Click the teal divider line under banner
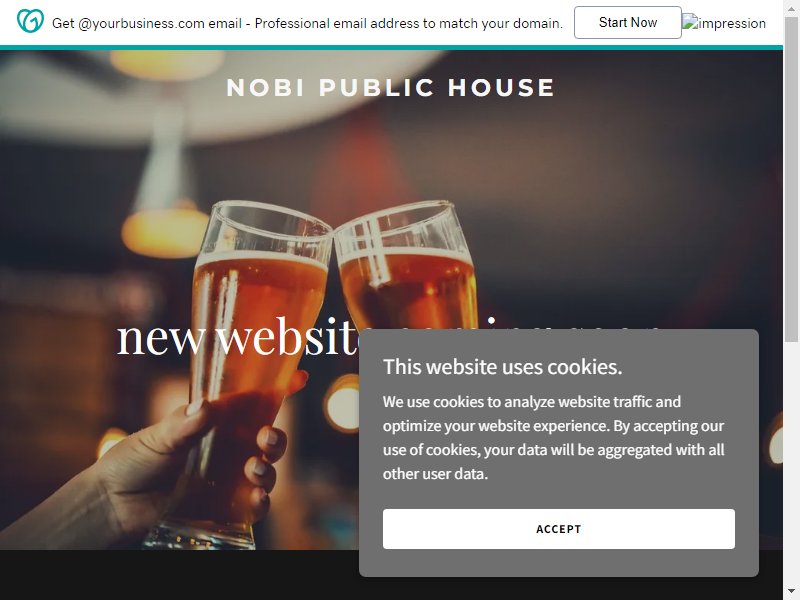800x600 pixels. point(391,47)
